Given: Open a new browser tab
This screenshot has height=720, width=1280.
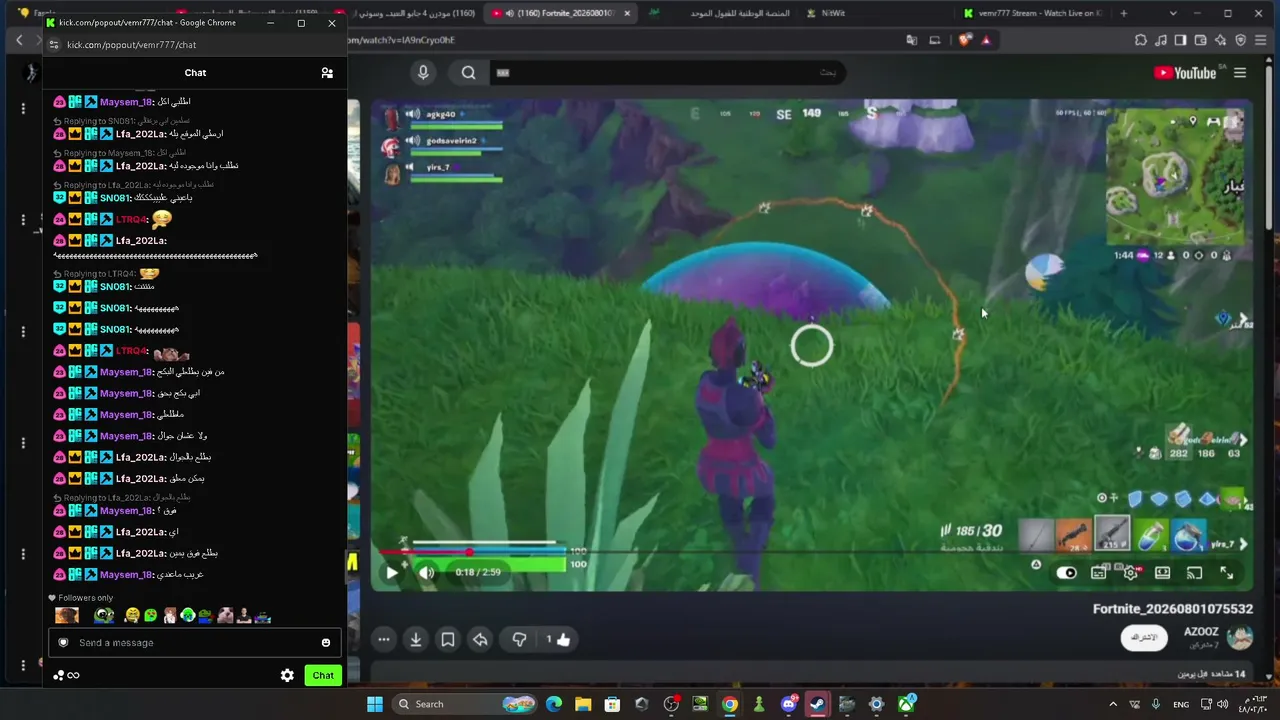Looking at the screenshot, I should point(1124,13).
